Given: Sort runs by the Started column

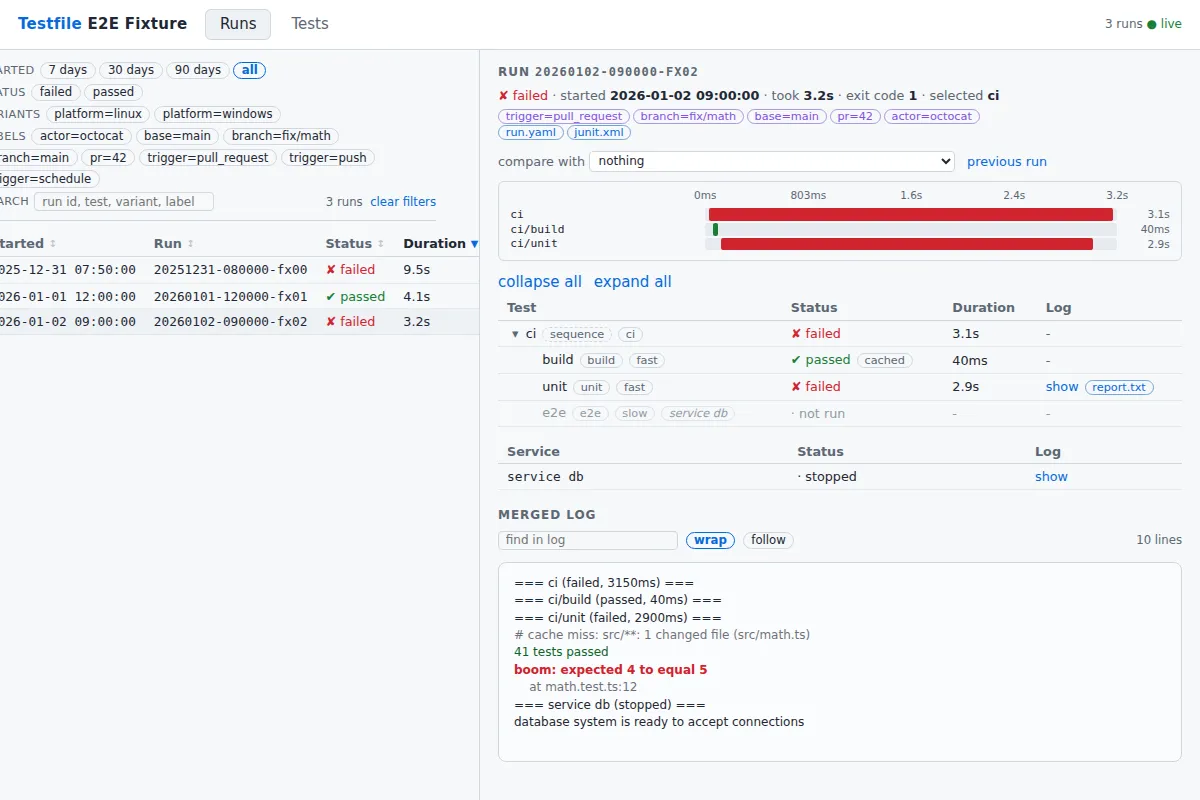Looking at the screenshot, I should click(26, 244).
